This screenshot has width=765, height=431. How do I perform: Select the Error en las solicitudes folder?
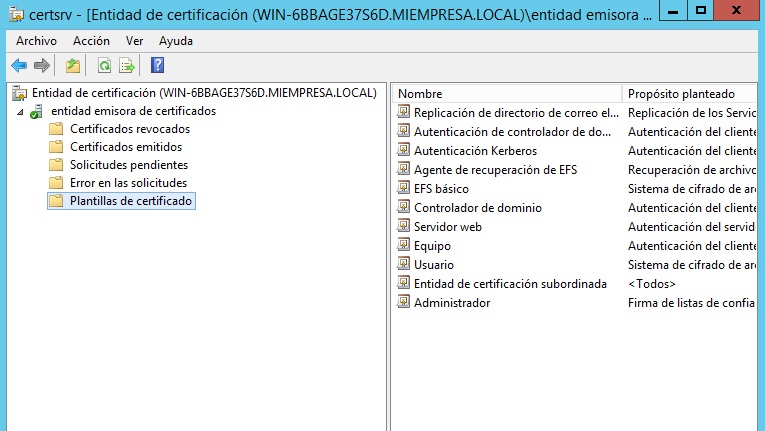coord(127,183)
